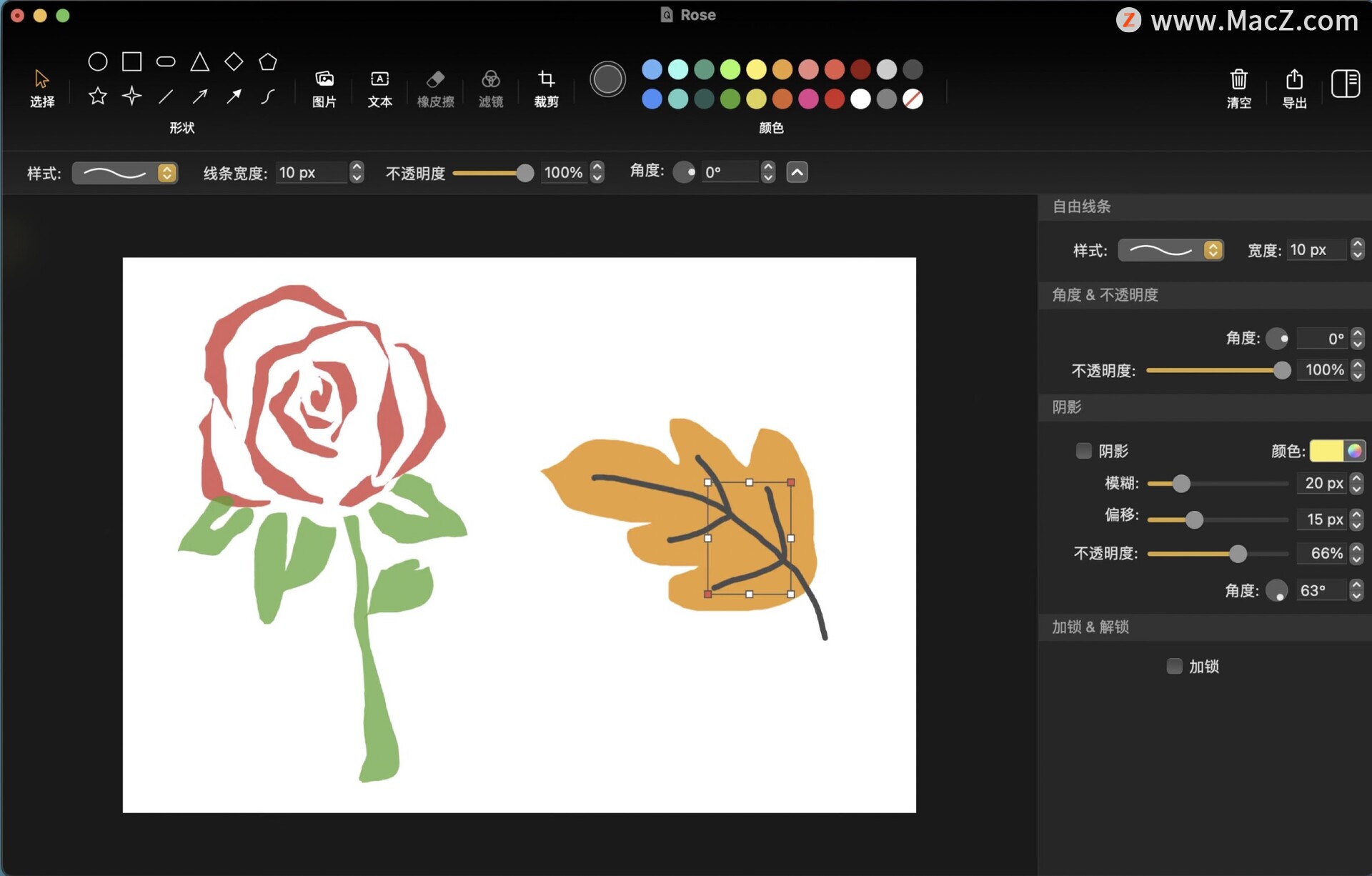Activate the 文本 text tool
This screenshot has width=1372, height=876.
coord(380,89)
